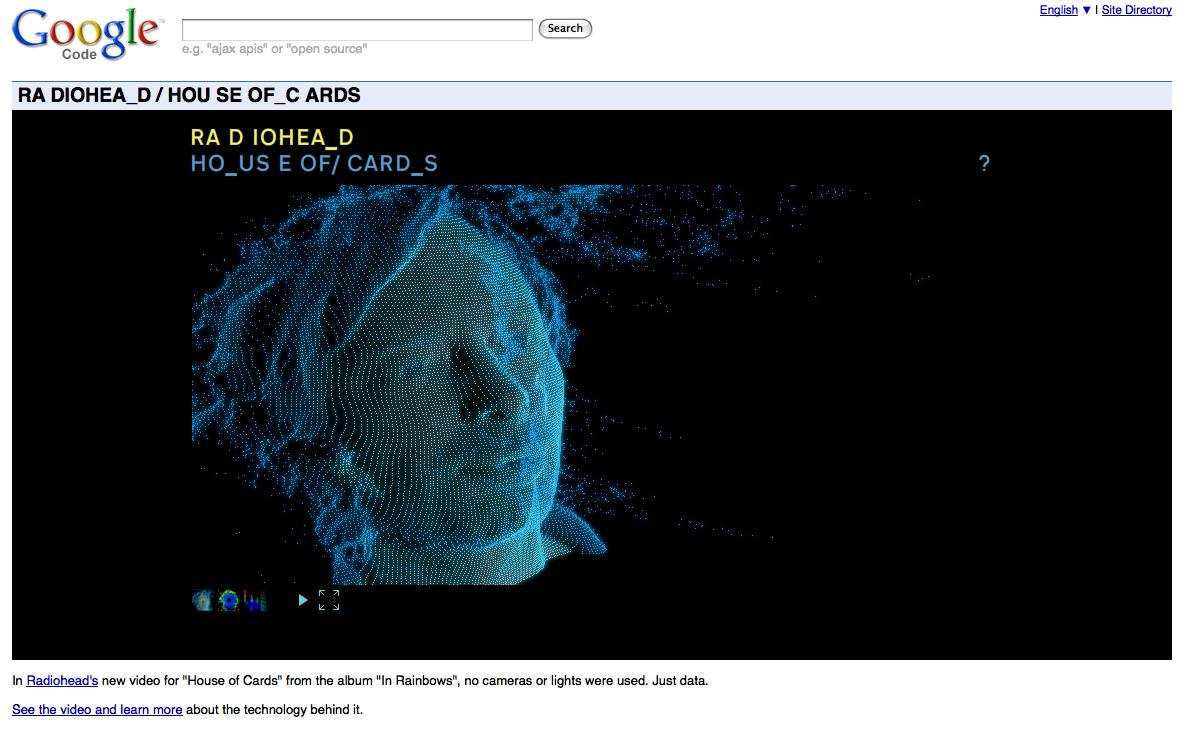
Task: Open the English language link
Action: pyautogui.click(x=1058, y=10)
